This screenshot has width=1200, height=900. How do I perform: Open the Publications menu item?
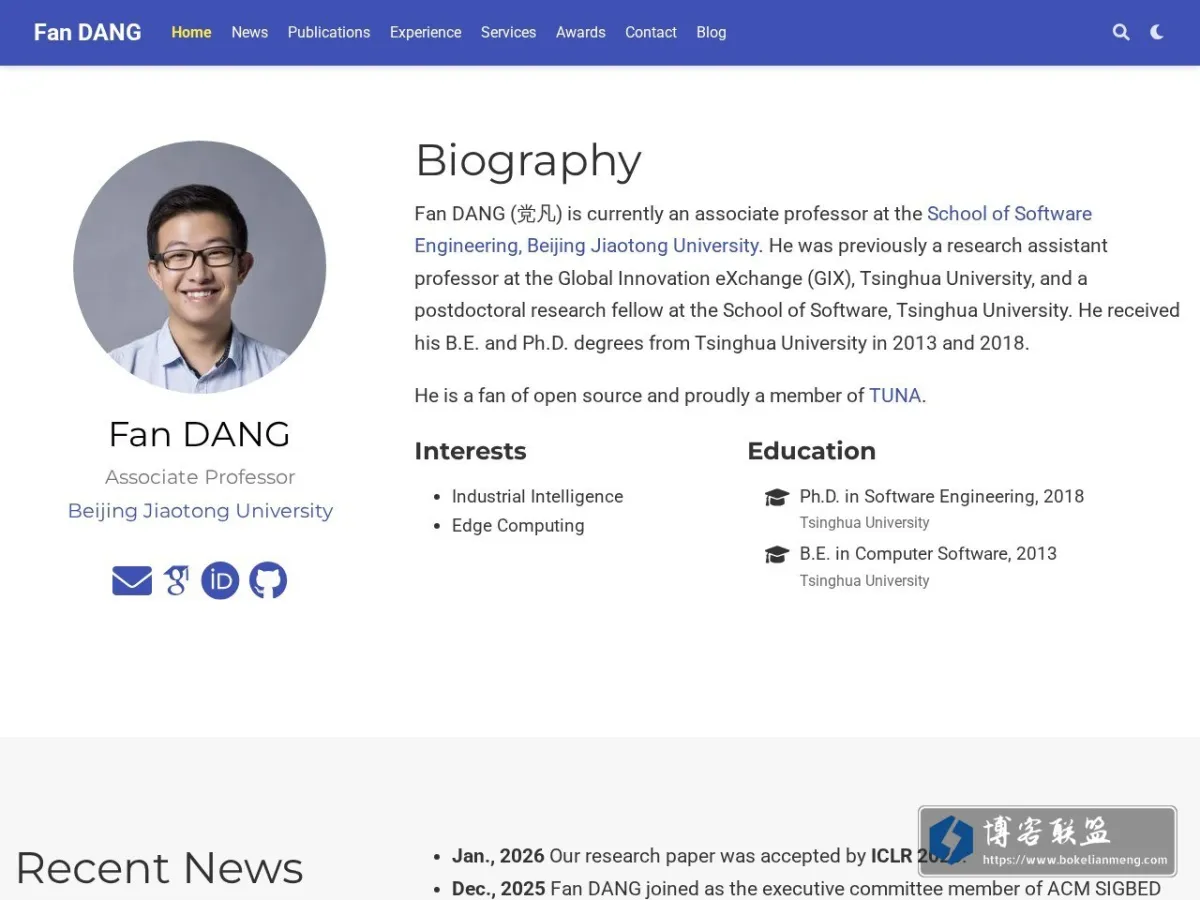[329, 32]
